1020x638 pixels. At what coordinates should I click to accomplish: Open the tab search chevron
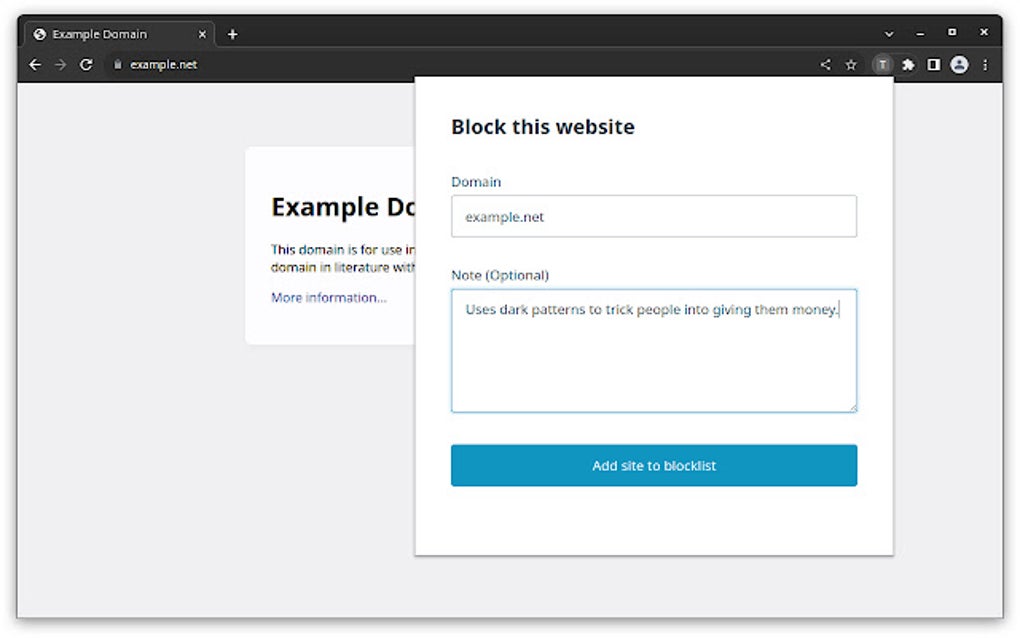click(x=889, y=33)
